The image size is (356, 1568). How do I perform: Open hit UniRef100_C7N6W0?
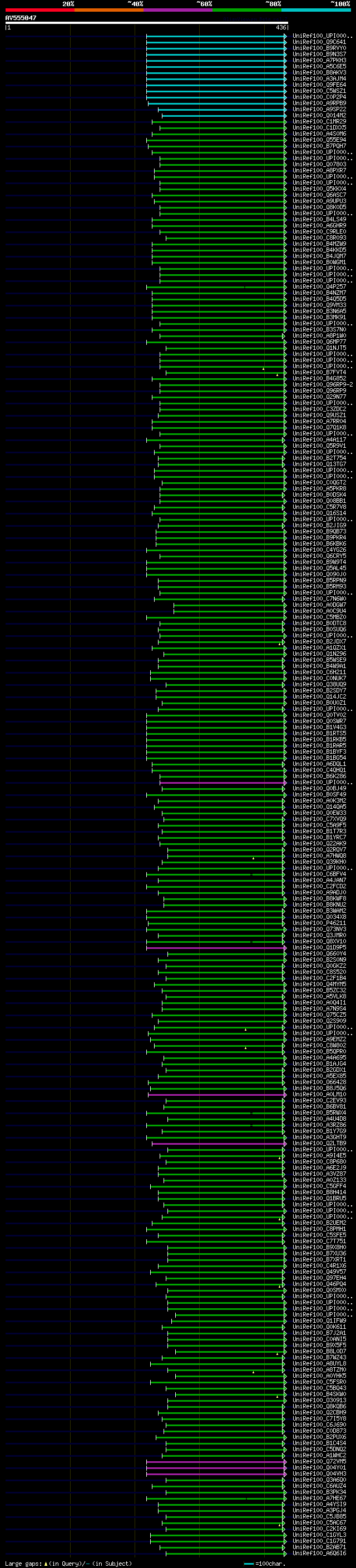coord(319,598)
